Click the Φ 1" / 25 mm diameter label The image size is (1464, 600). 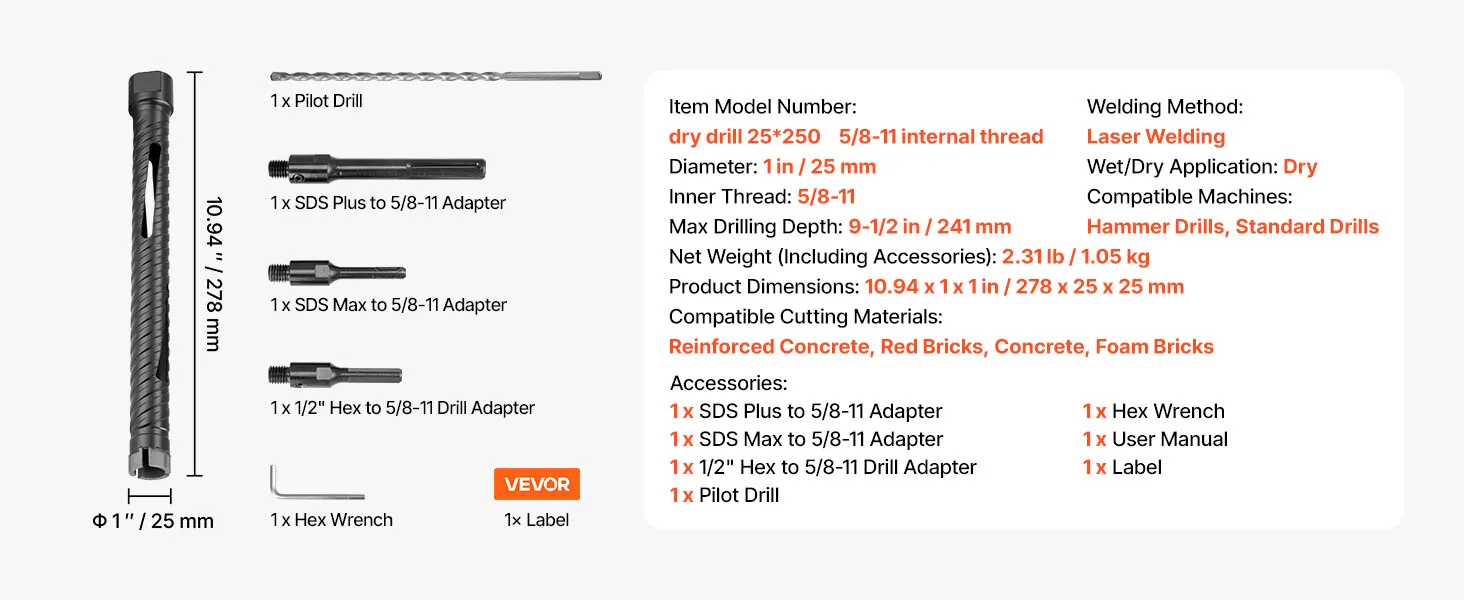[153, 521]
